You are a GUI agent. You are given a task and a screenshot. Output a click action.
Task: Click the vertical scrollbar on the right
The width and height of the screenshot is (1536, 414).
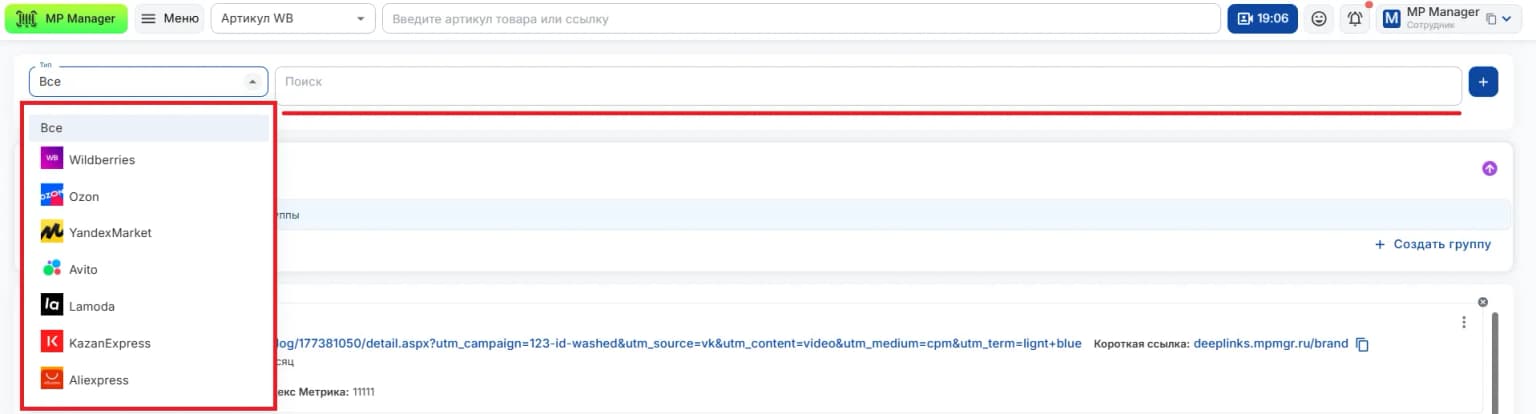coord(1496,362)
